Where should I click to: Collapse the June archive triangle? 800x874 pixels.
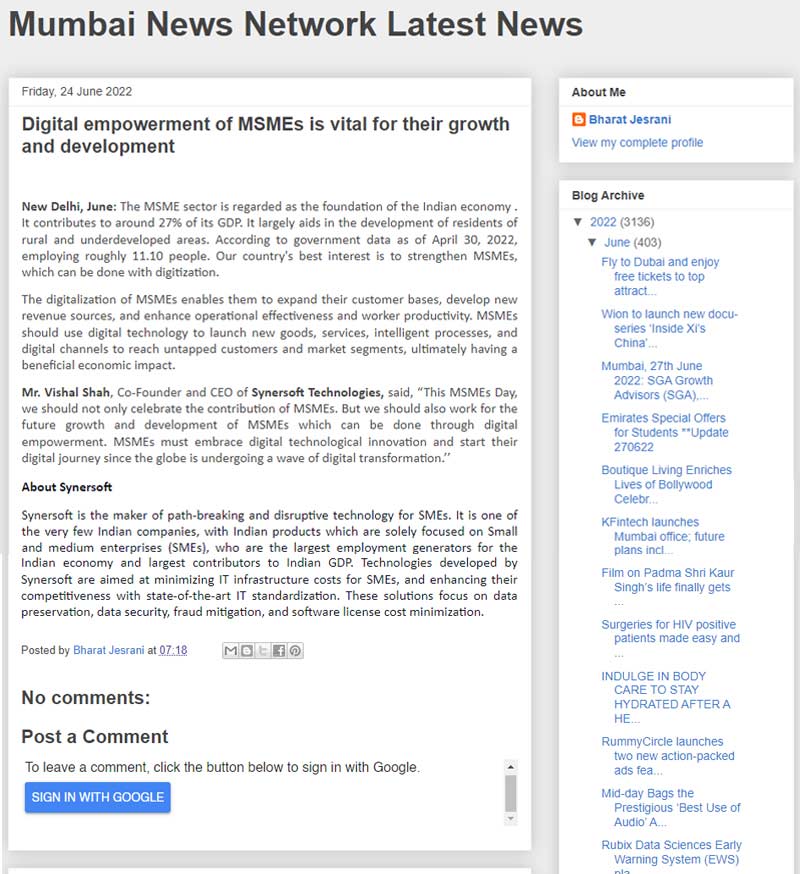coord(593,242)
